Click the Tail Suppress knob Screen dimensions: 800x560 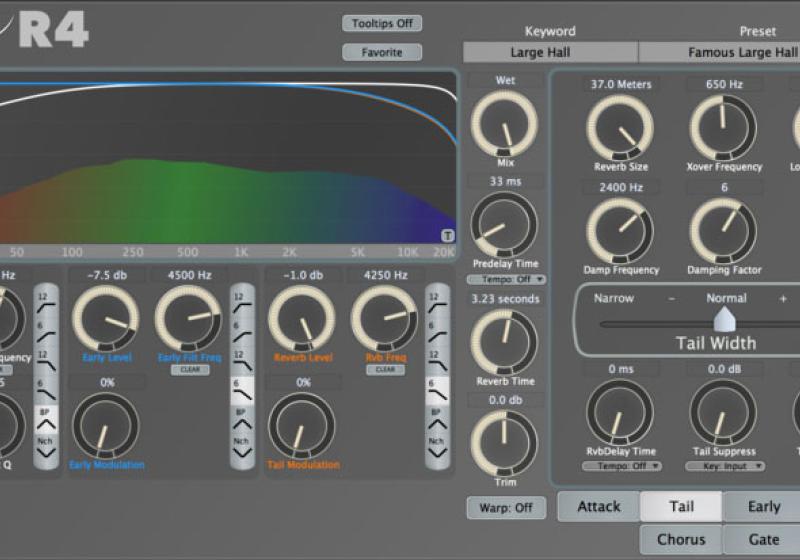(723, 412)
